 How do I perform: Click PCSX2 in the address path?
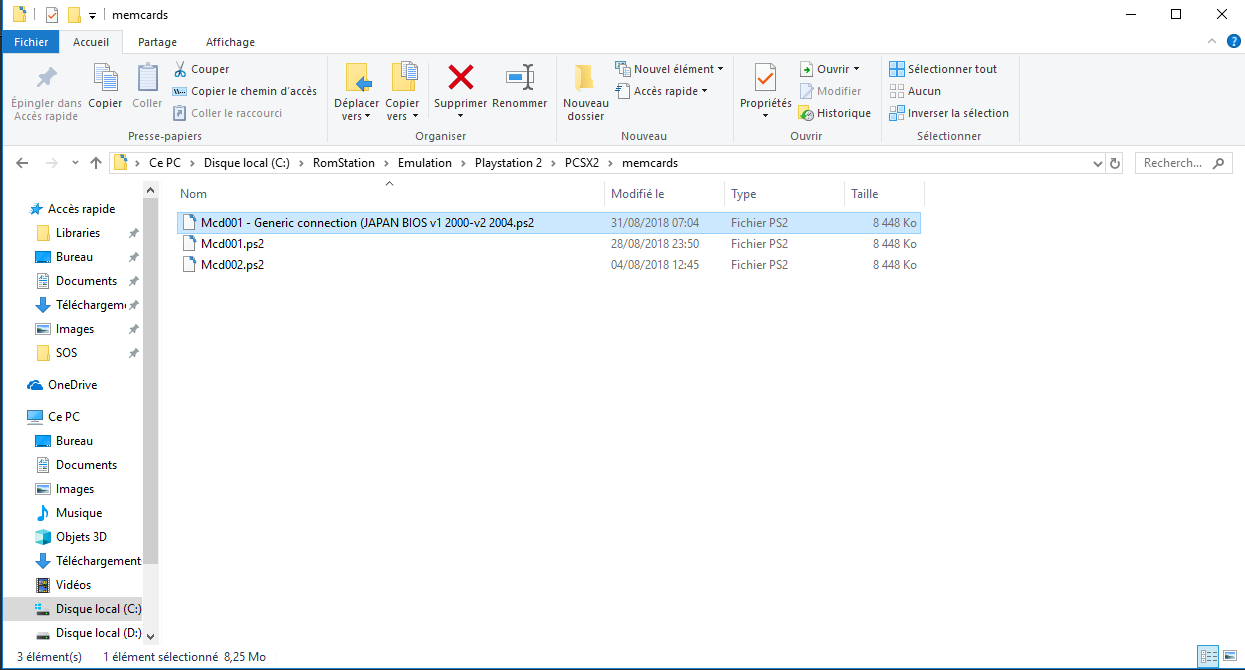pyautogui.click(x=581, y=163)
